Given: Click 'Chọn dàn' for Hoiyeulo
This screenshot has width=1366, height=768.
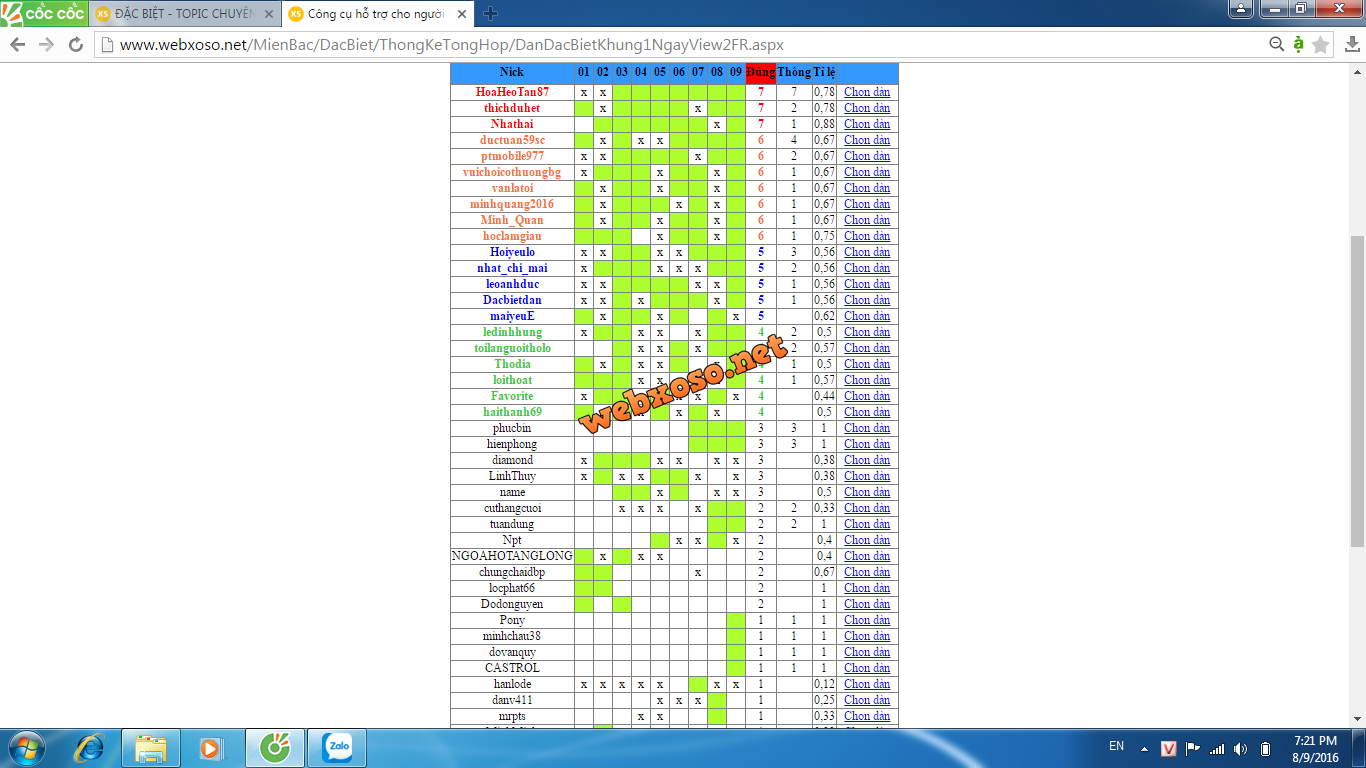Looking at the screenshot, I should pyautogui.click(x=867, y=252).
